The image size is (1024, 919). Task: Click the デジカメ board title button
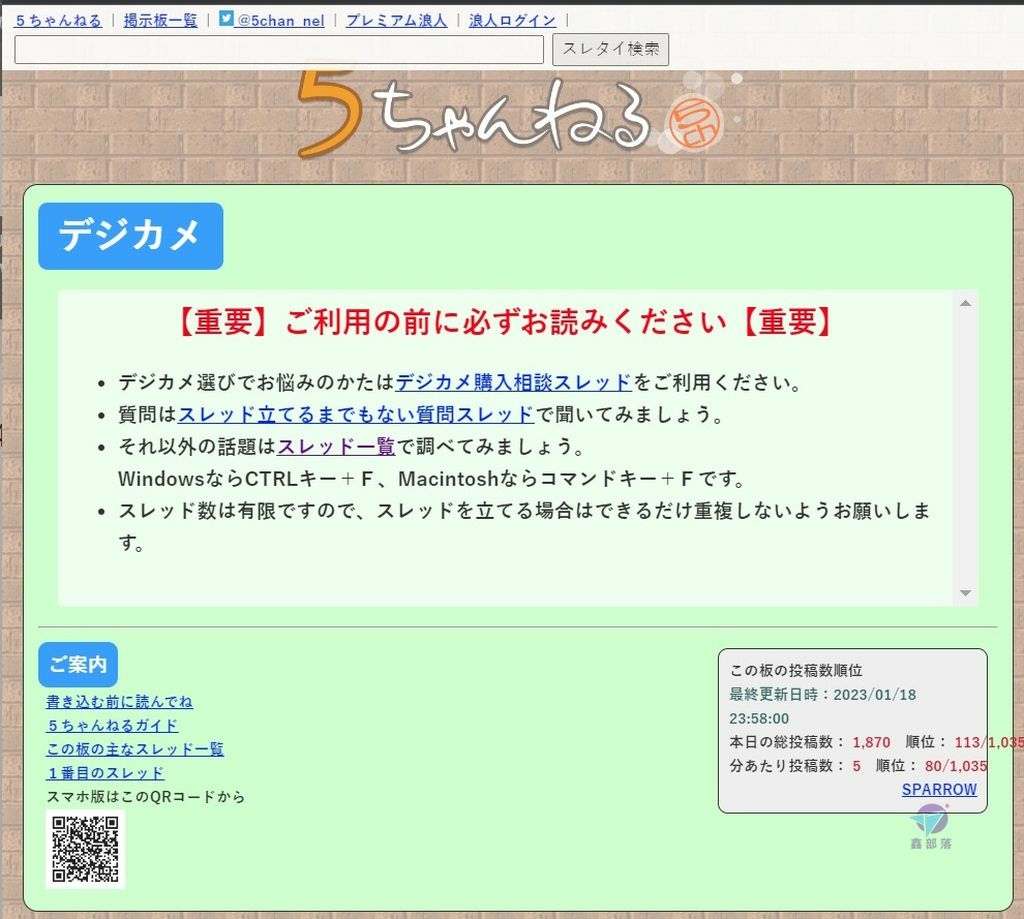[131, 236]
